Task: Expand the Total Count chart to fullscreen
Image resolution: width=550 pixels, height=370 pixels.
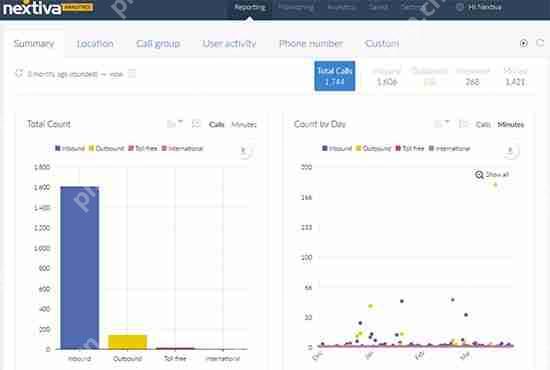Action: click(x=196, y=123)
